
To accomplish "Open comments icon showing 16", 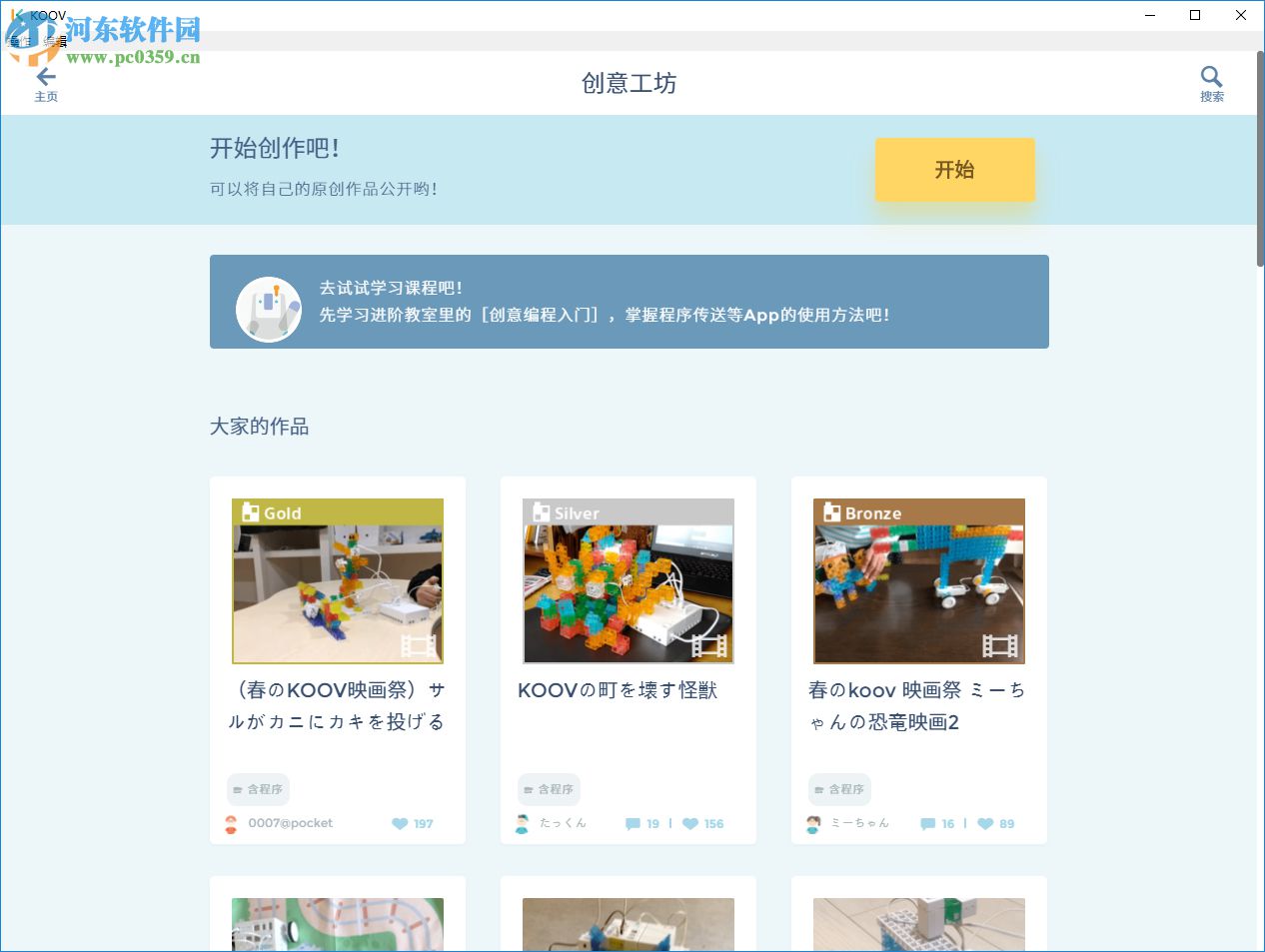I will click(x=927, y=824).
